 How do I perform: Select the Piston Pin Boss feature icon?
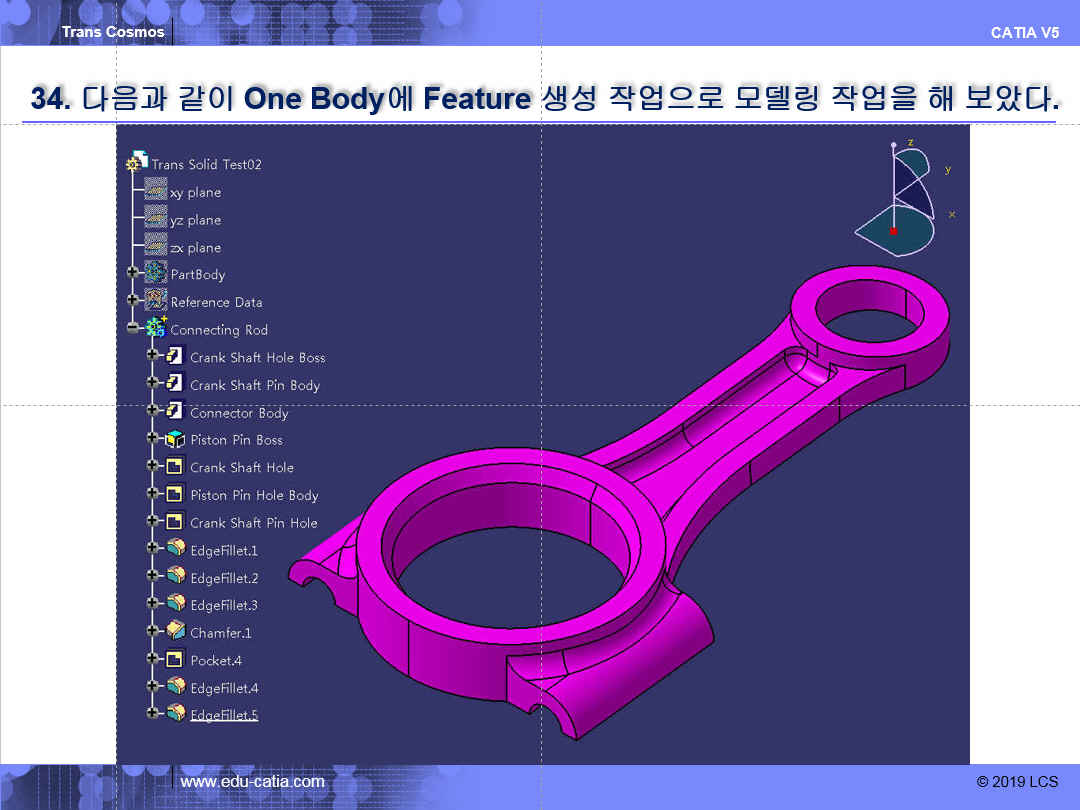pos(175,440)
